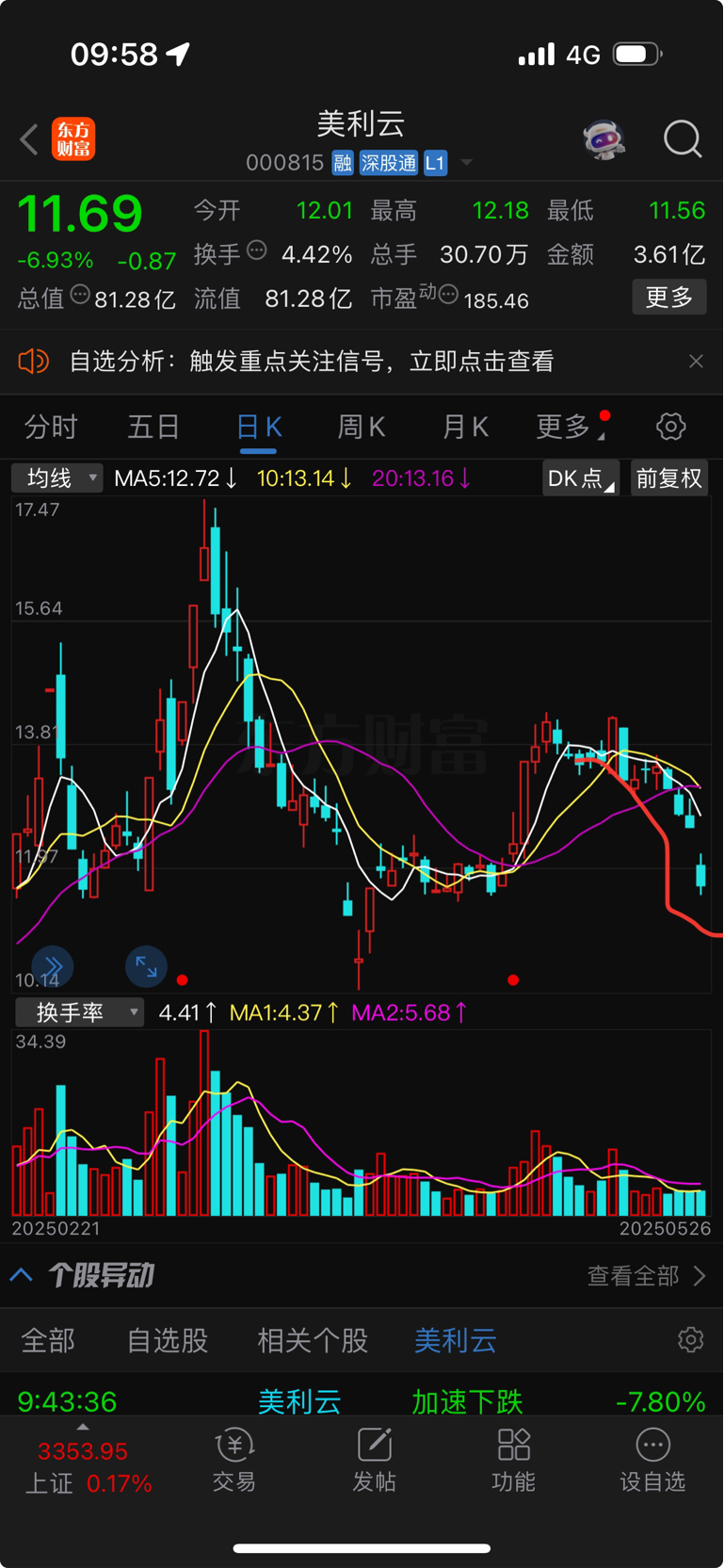Select the 美利云 movement tab
The width and height of the screenshot is (724, 1568).
click(x=456, y=1340)
